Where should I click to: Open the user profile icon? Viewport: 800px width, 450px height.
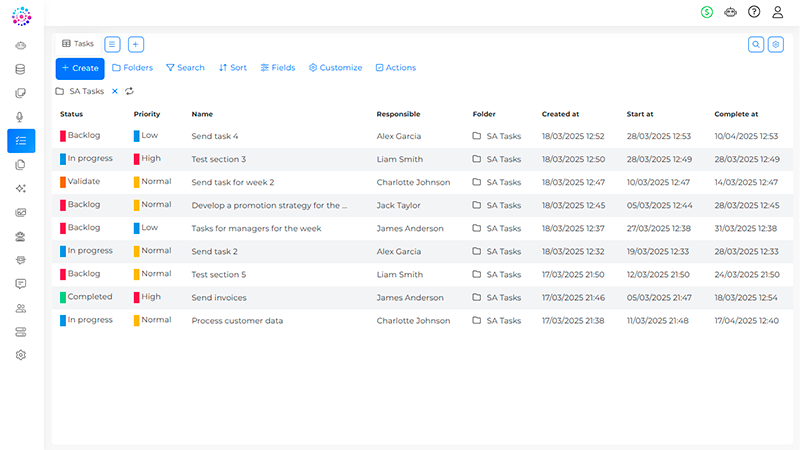coord(778,12)
